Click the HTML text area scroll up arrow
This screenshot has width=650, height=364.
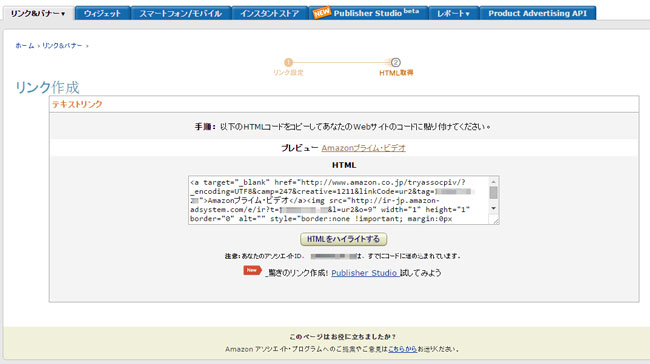click(493, 182)
